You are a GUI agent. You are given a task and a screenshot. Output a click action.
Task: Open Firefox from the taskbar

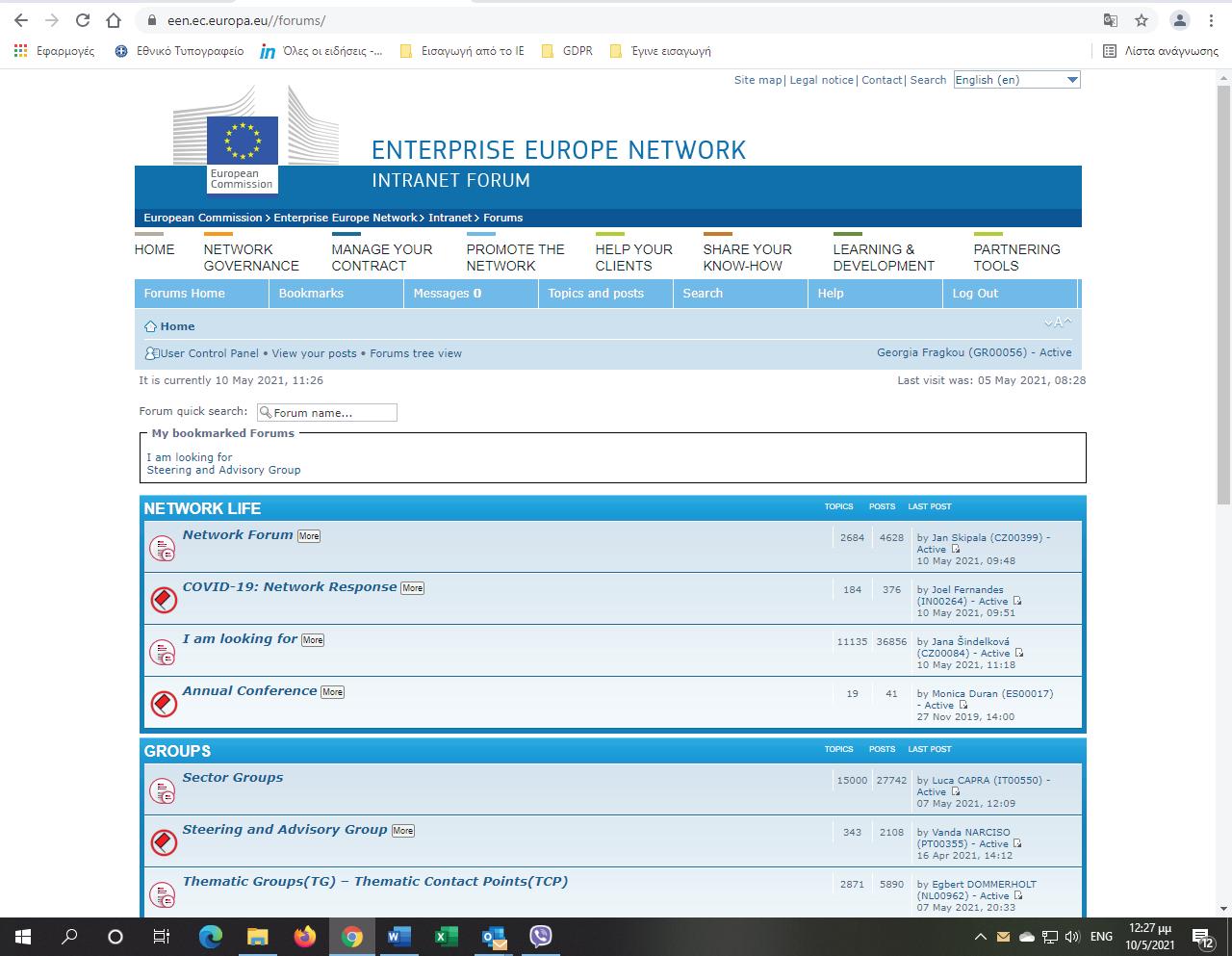[305, 936]
